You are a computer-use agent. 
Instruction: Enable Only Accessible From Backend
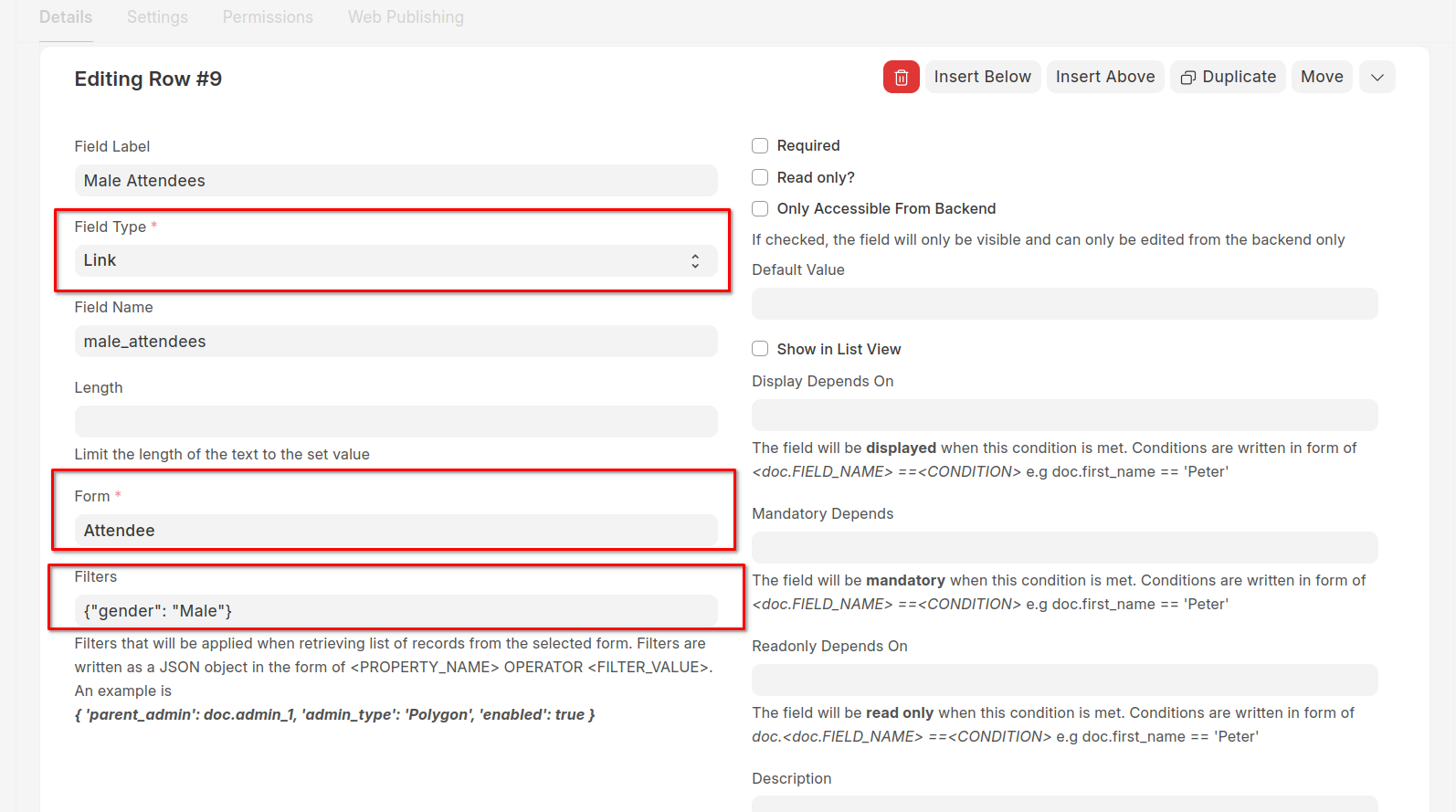pos(760,208)
